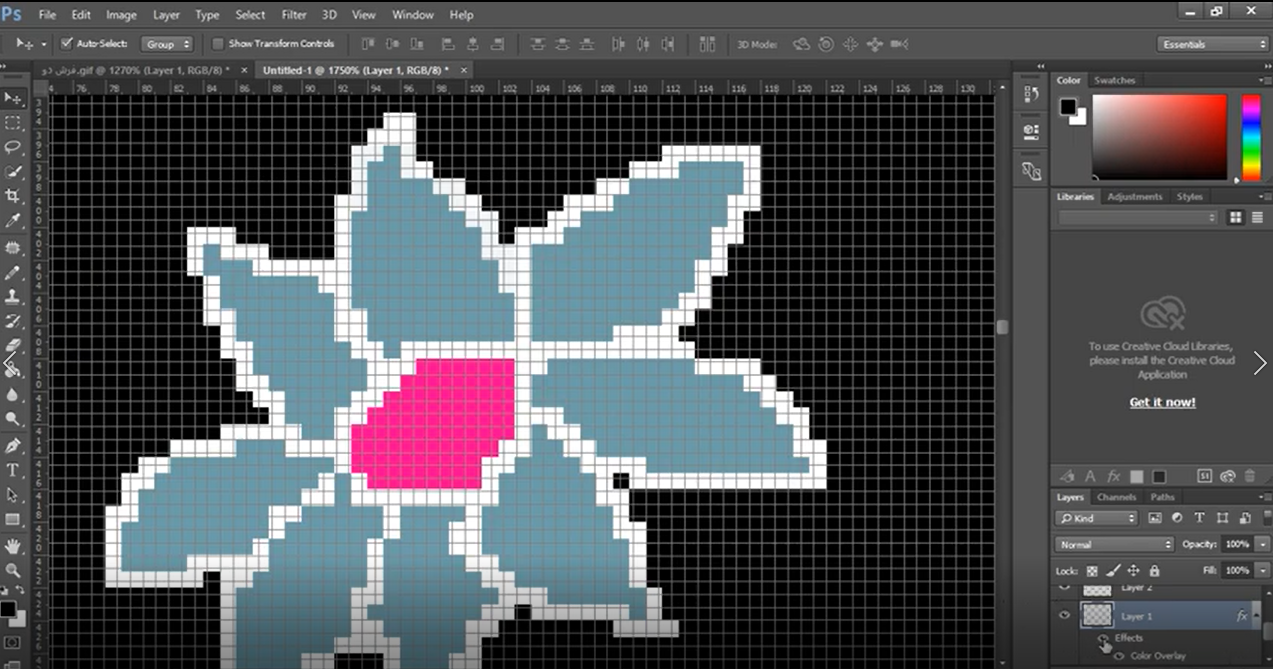This screenshot has width=1273, height=669.
Task: Click Align Left Edges icon in options bar
Action: pyautogui.click(x=447, y=44)
